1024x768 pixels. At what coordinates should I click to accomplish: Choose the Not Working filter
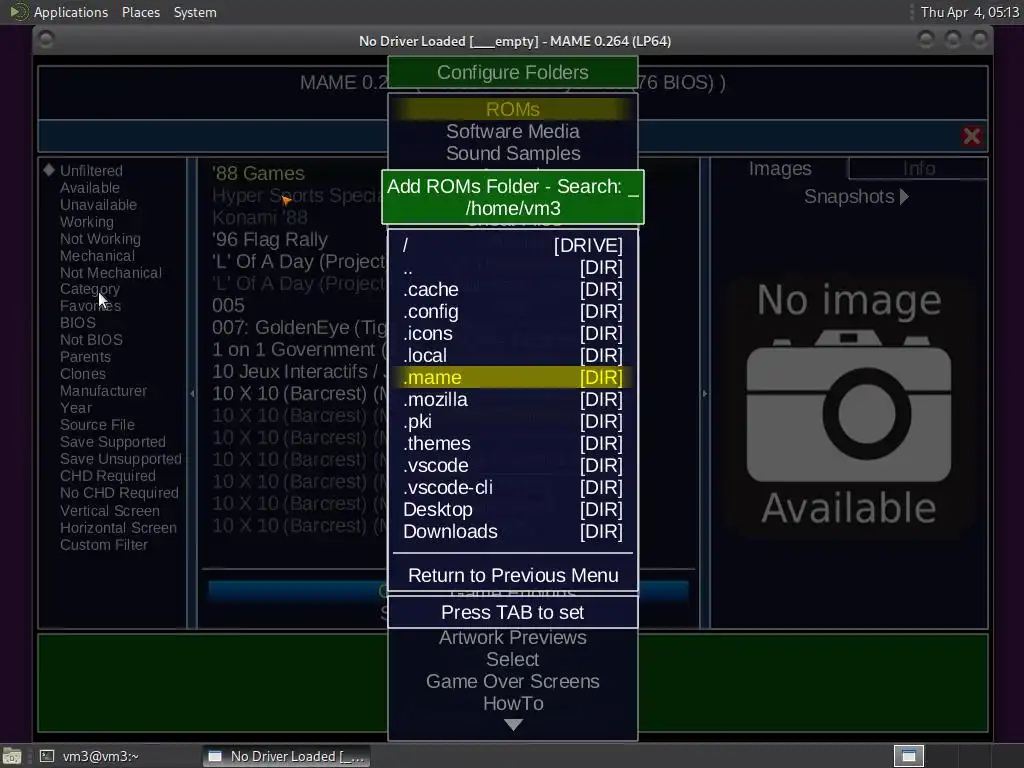click(x=100, y=238)
